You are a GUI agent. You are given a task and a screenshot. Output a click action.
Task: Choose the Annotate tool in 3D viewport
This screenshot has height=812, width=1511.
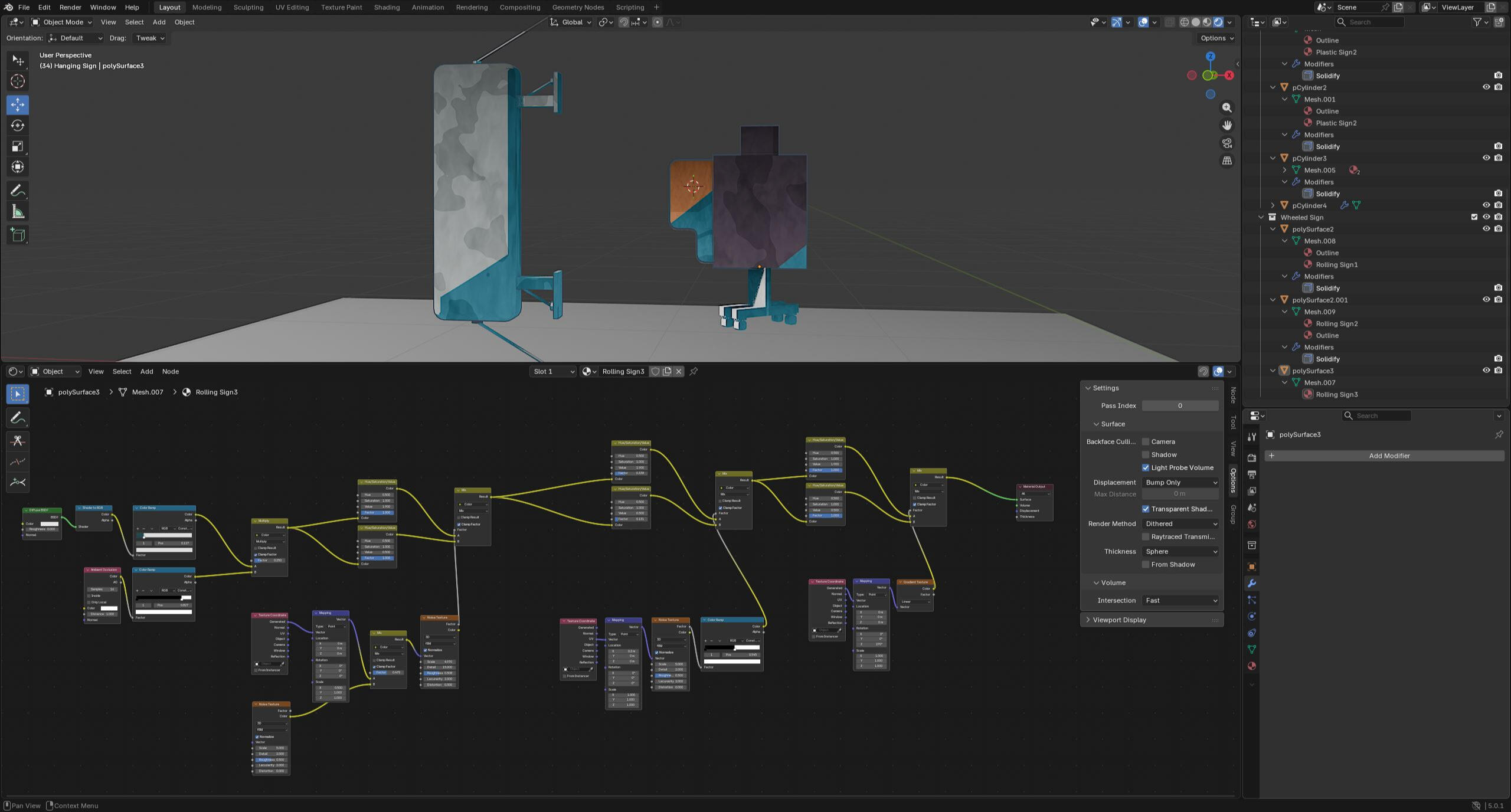(x=18, y=191)
